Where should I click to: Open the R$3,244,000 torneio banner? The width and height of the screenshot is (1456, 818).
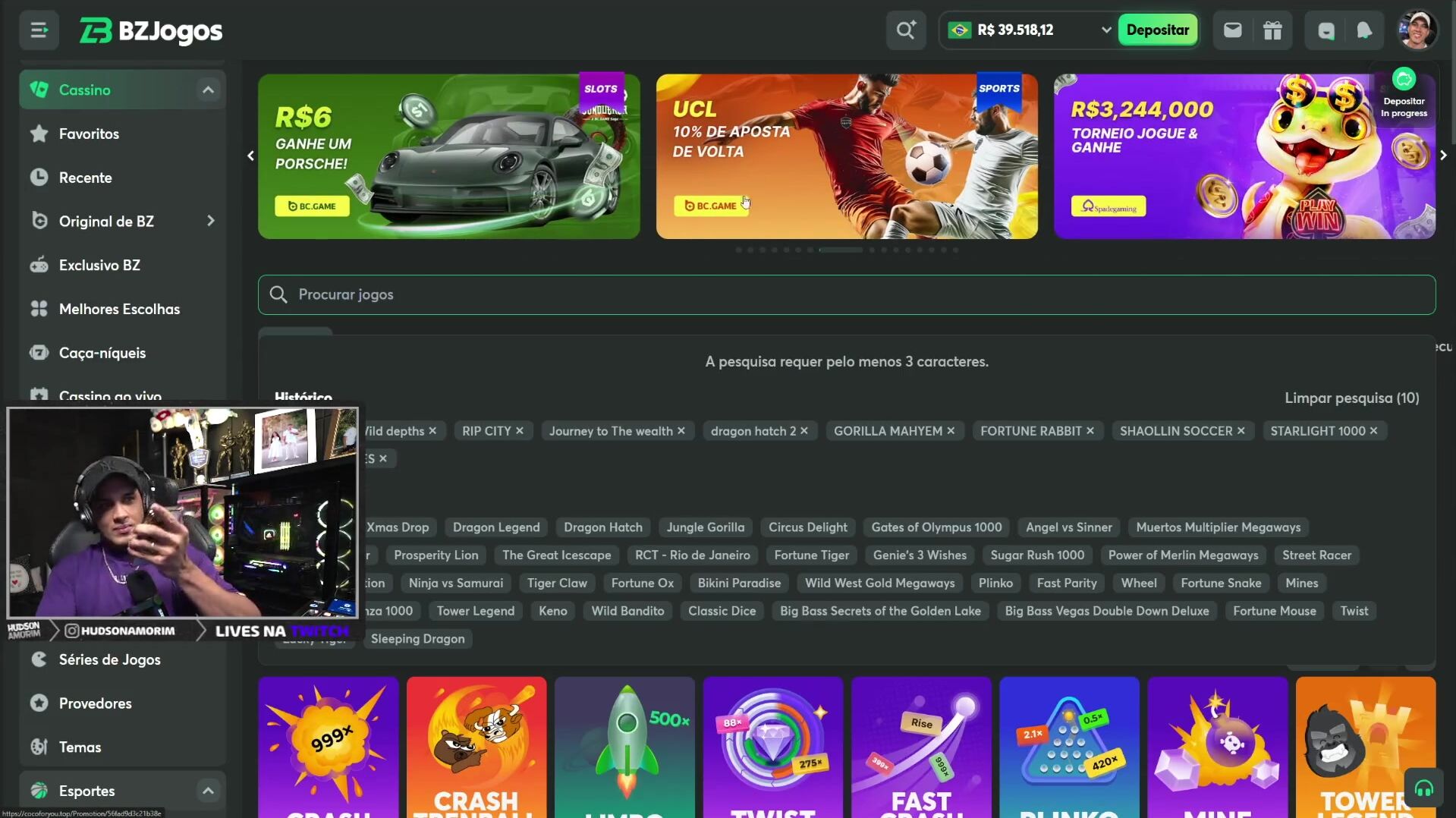coord(1244,156)
